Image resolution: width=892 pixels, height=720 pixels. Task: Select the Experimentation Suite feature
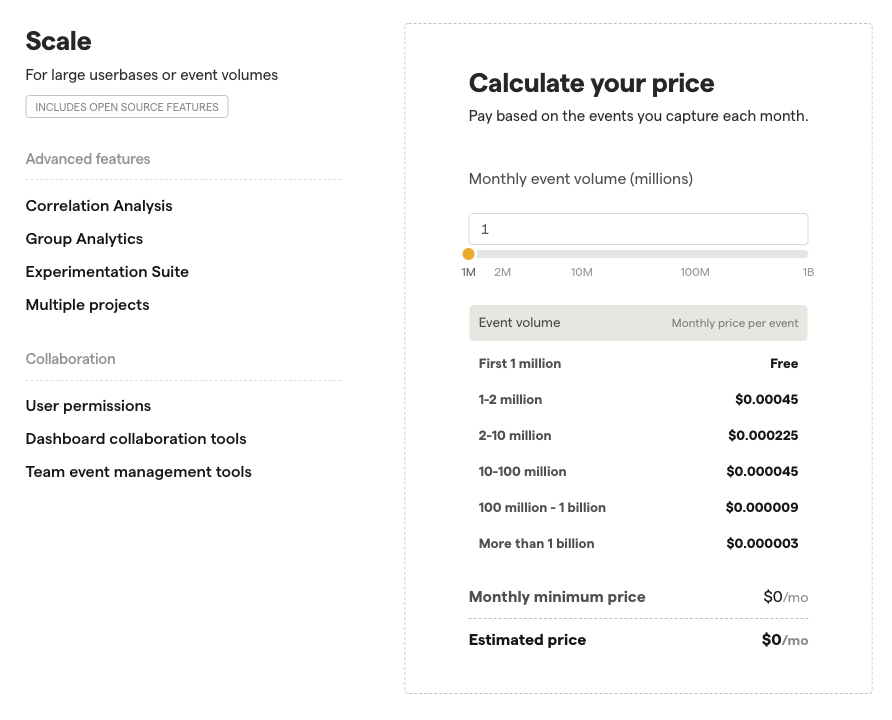(x=107, y=272)
